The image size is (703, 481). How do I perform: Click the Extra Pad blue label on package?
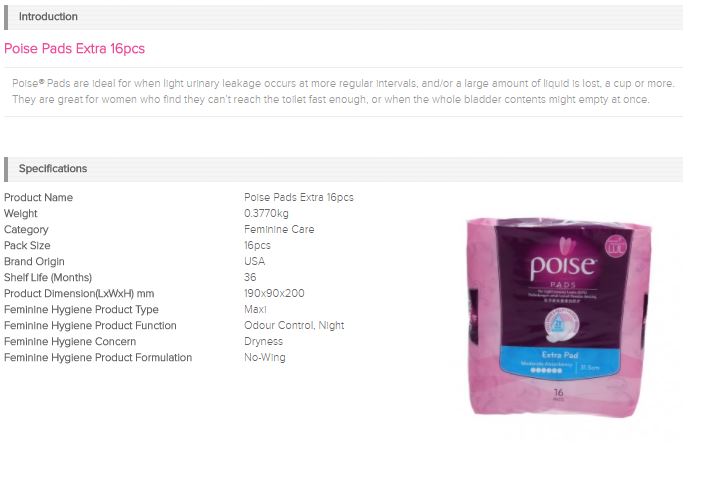tap(560, 362)
